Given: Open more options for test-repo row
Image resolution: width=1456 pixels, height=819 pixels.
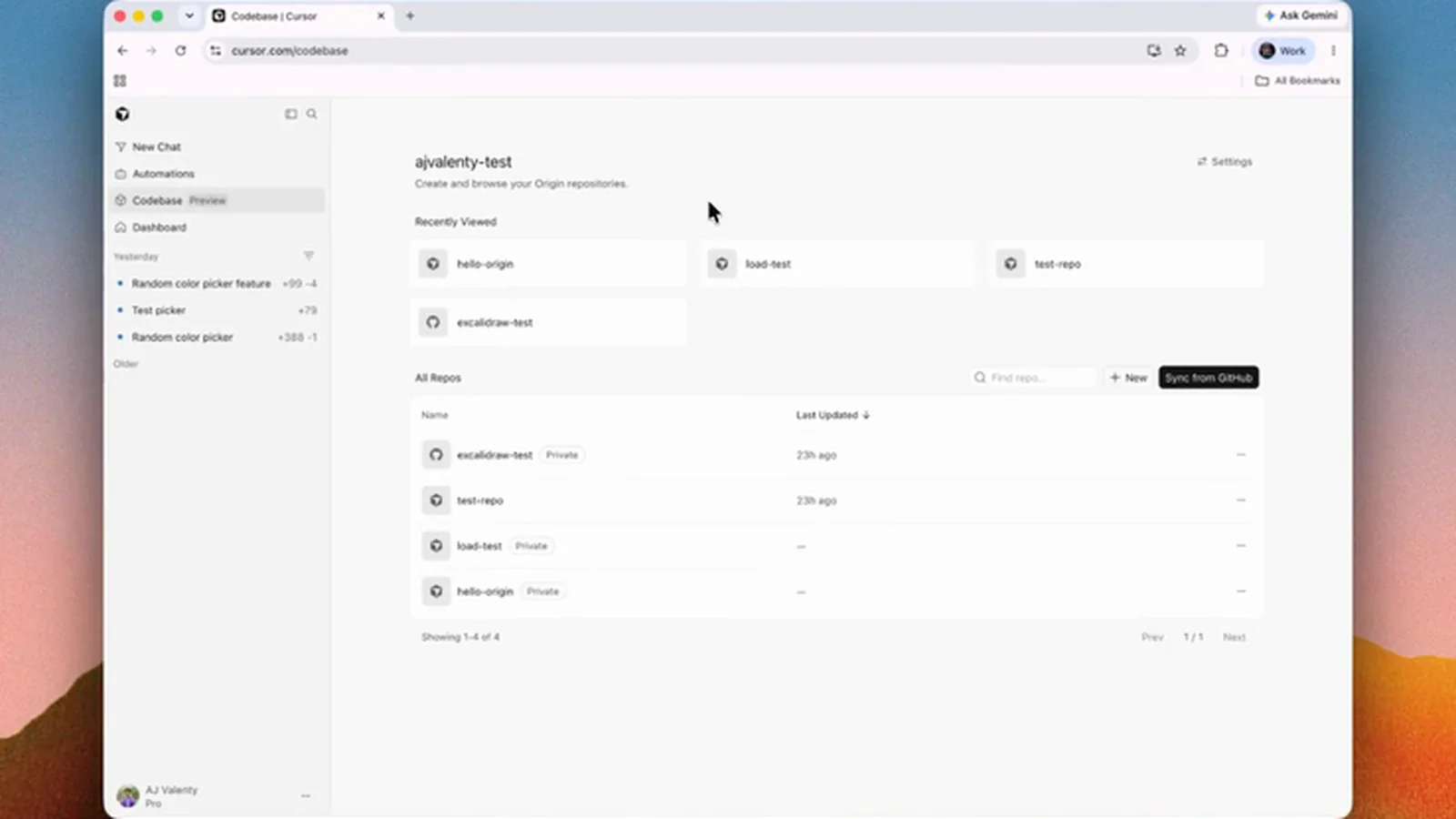Looking at the screenshot, I should point(1241,500).
